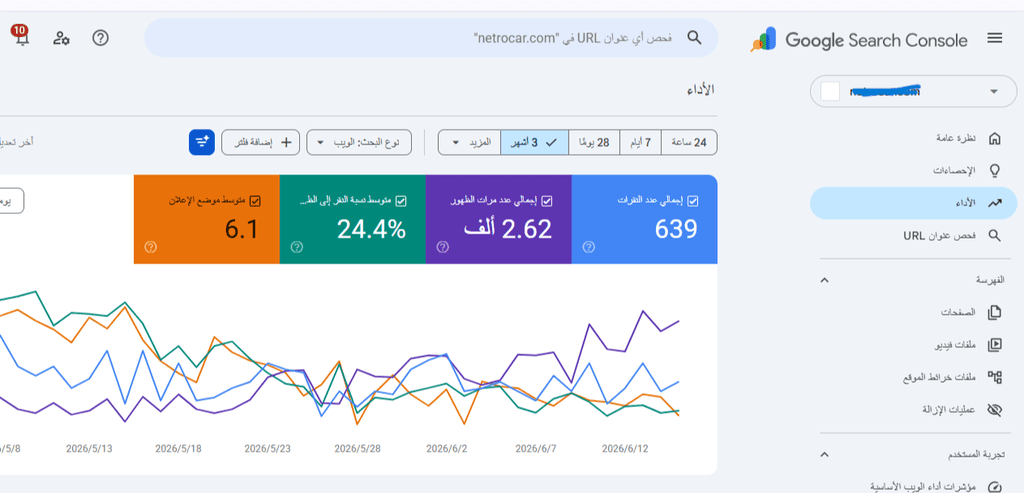The height and width of the screenshot is (493, 1024).
Task: Open الأداء in sidebar
Action: 914,203
